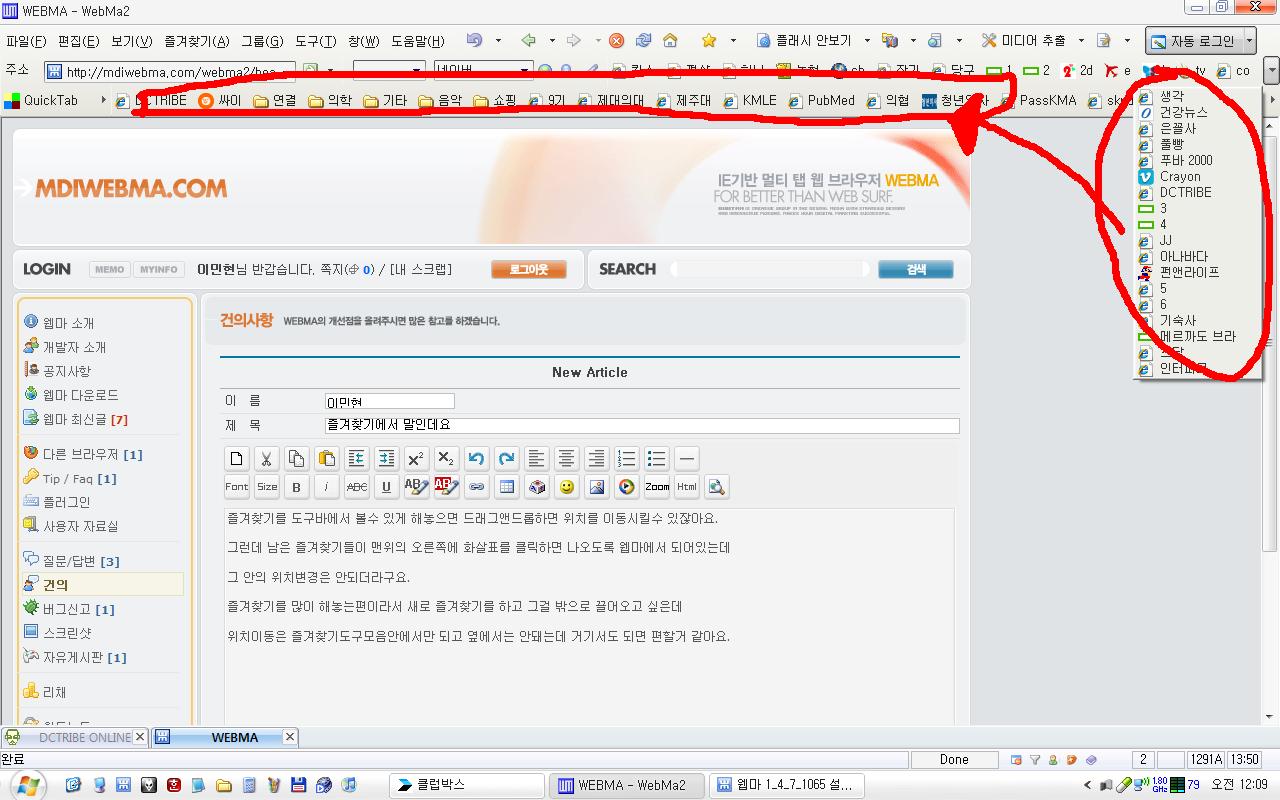Toggle underline formatting in editor
The height and width of the screenshot is (800, 1280).
pos(386,487)
